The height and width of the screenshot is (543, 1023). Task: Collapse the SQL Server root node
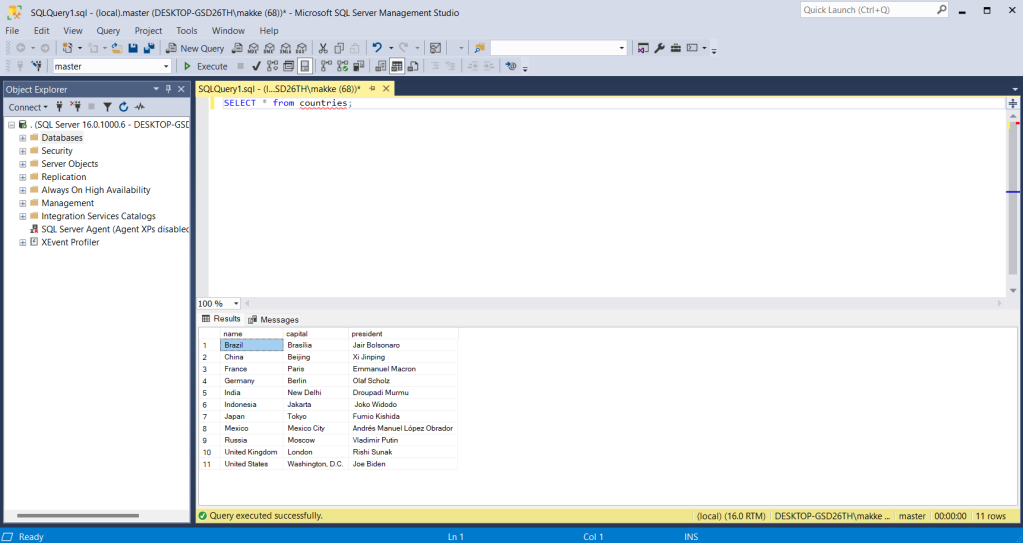pyautogui.click(x=11, y=125)
